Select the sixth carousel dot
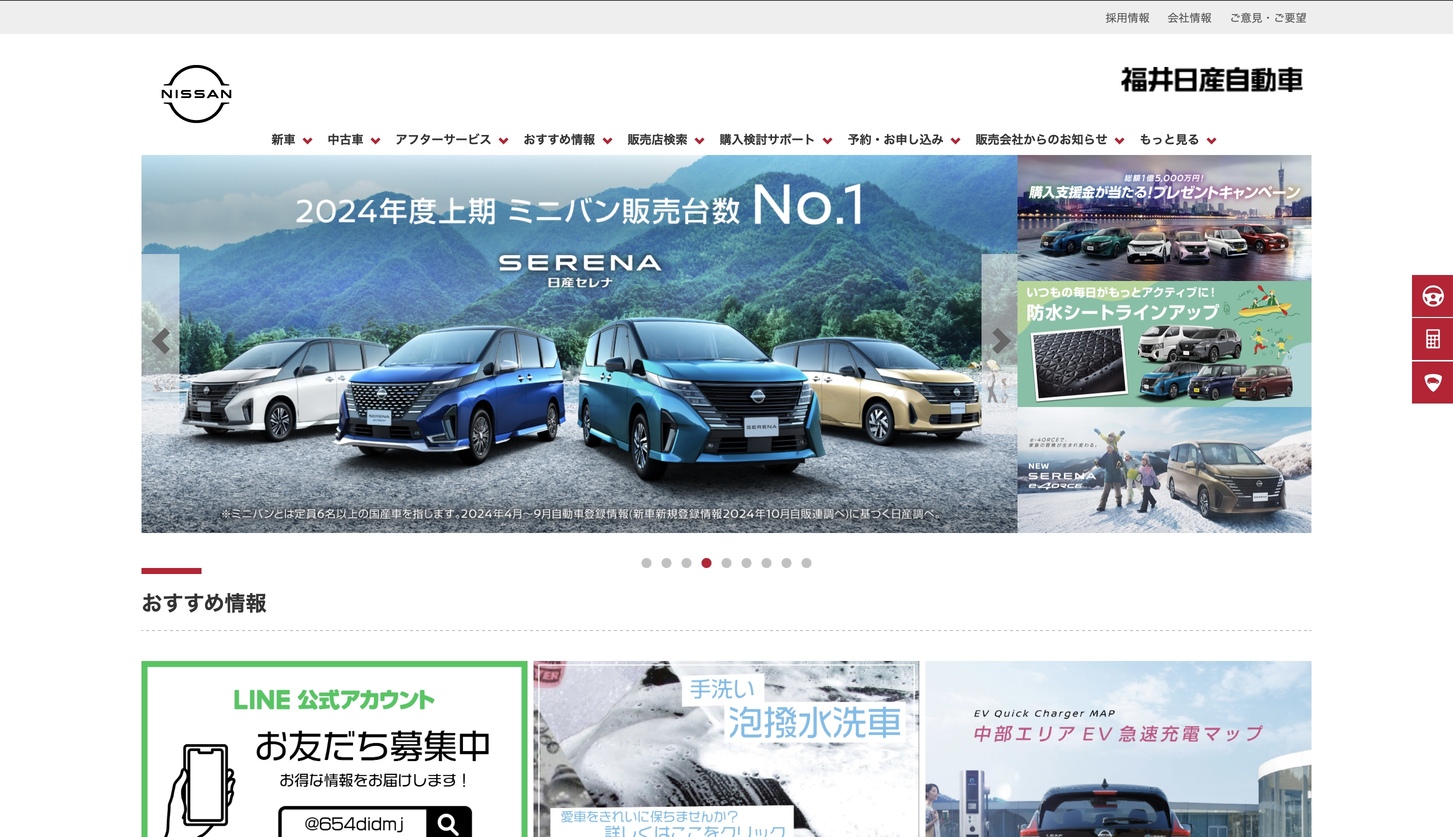 [x=746, y=563]
